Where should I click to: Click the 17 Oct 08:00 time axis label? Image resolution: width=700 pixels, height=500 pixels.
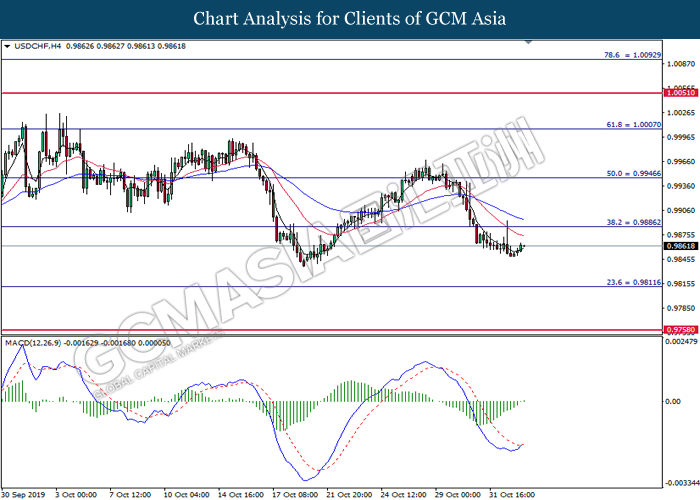tap(297, 493)
